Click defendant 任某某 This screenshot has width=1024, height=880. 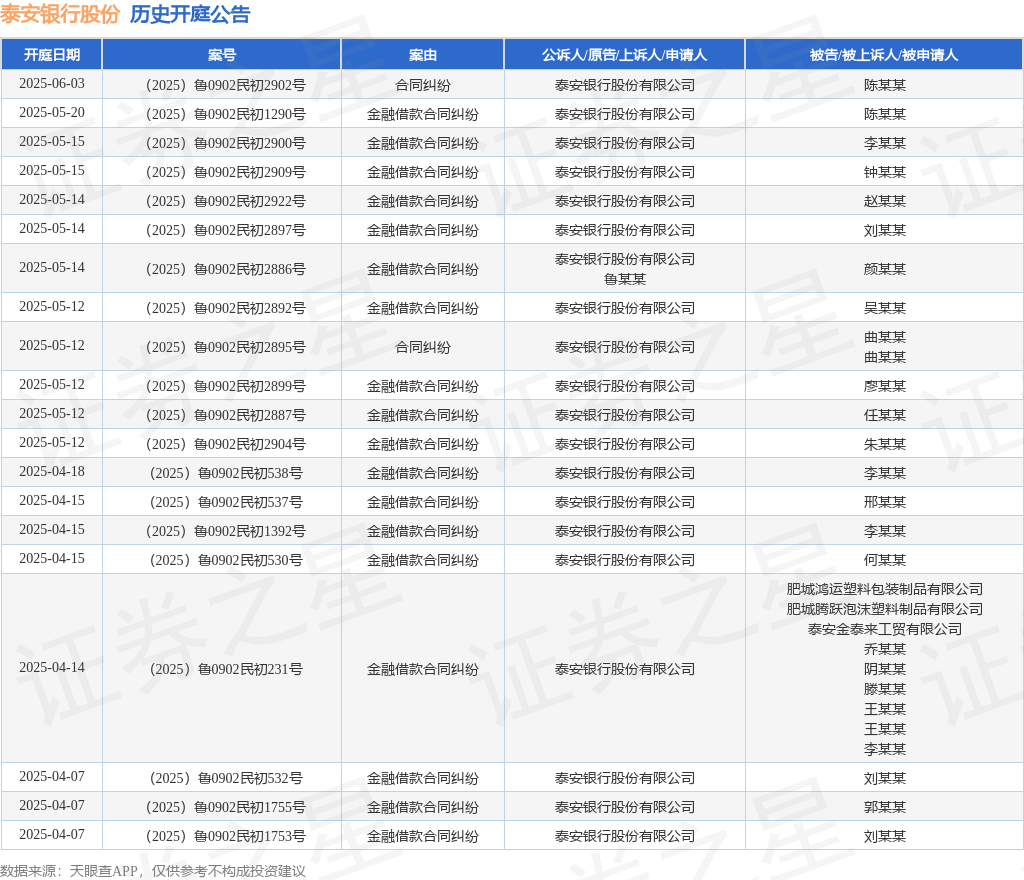(x=884, y=415)
